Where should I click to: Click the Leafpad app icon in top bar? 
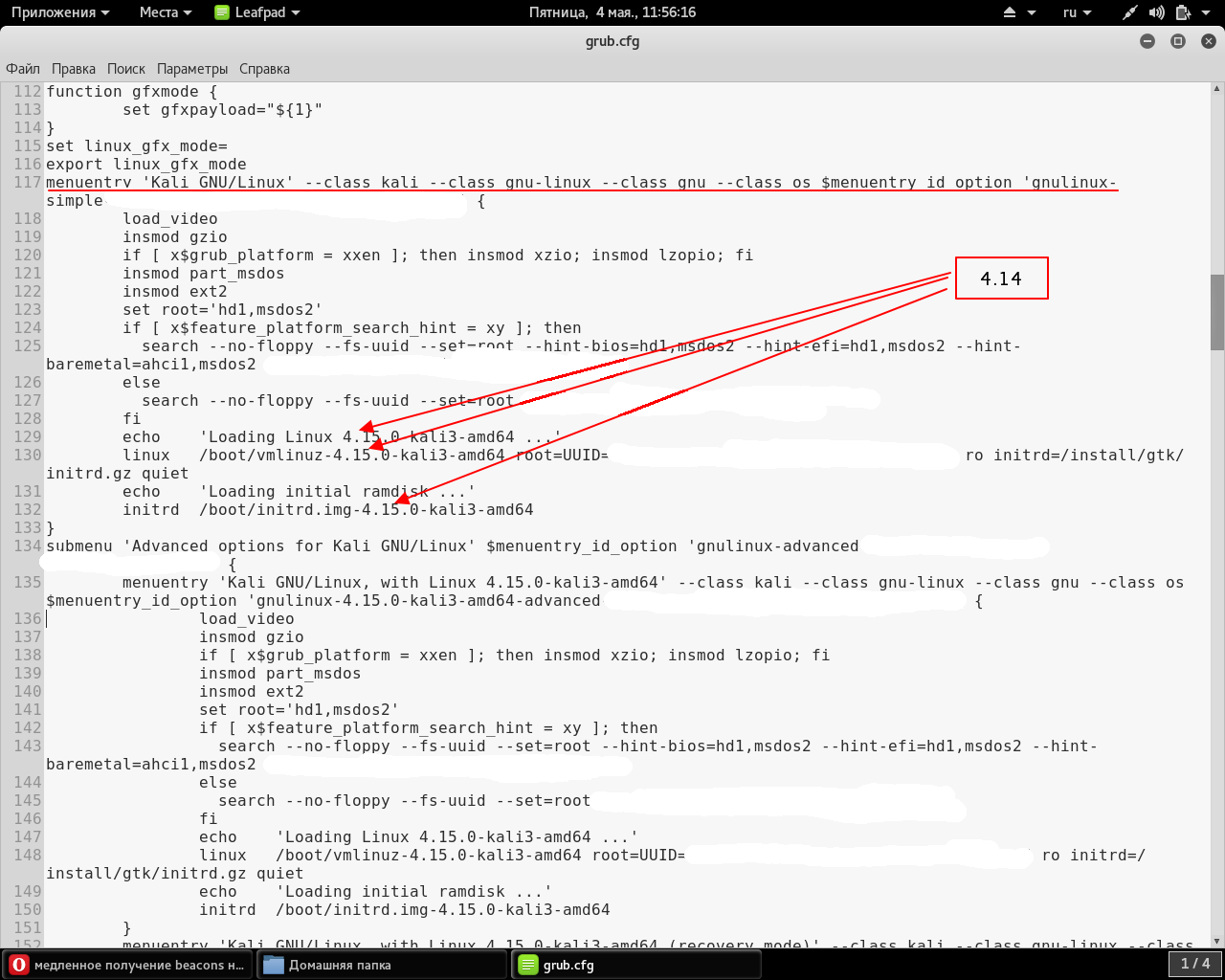(222, 12)
